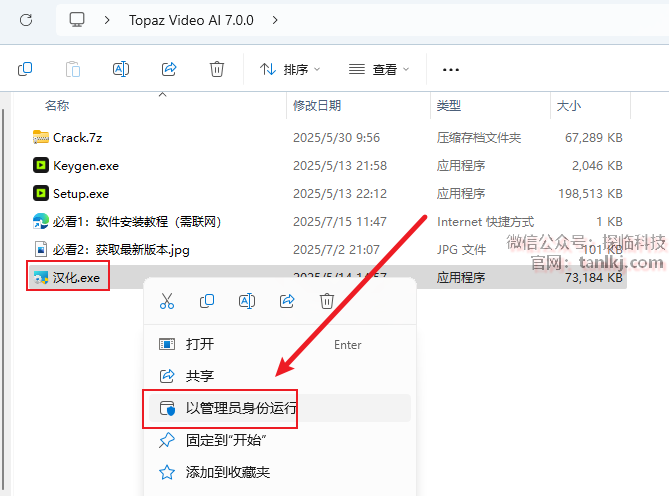Image resolution: width=669 pixels, height=496 pixels.
Task: Expand chevron after Topaz Video AI 7.0.0
Action: [x=276, y=19]
